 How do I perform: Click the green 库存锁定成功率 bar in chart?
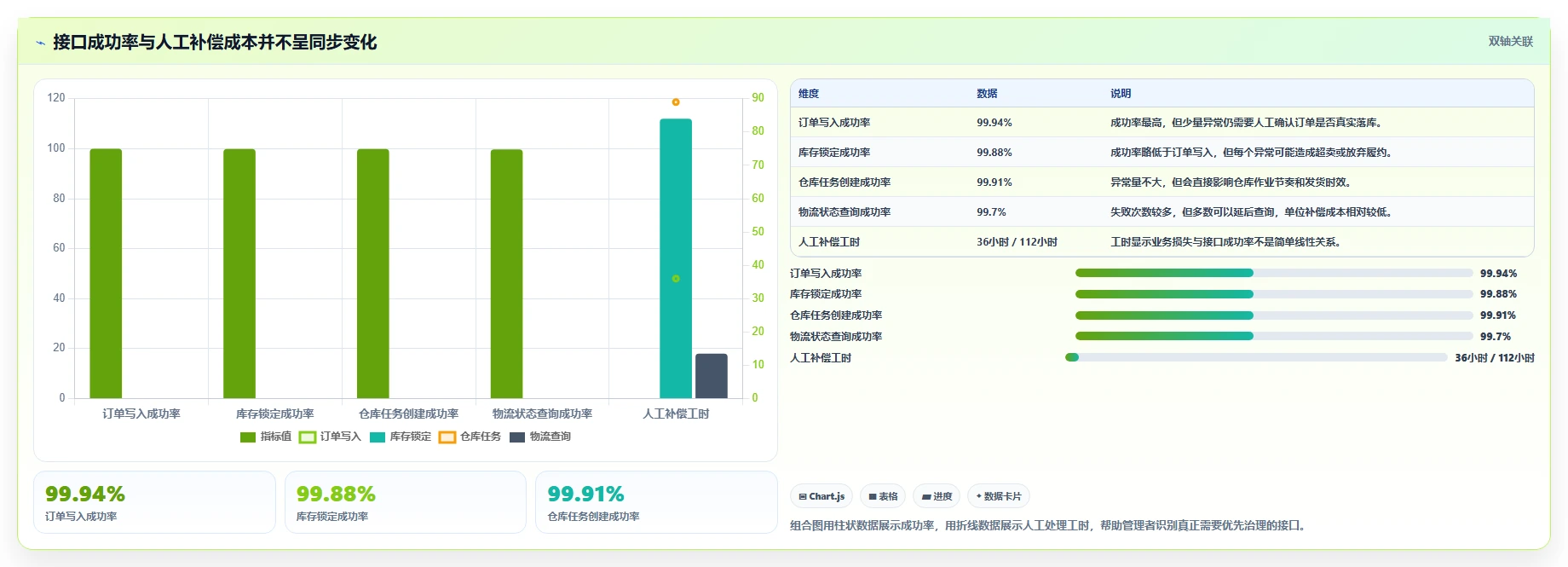239,274
